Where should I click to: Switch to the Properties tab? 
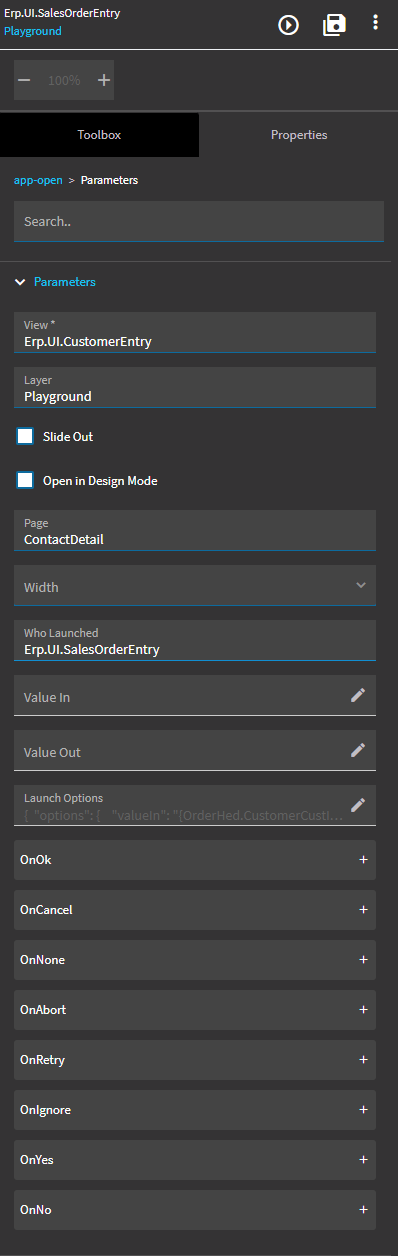[299, 135]
